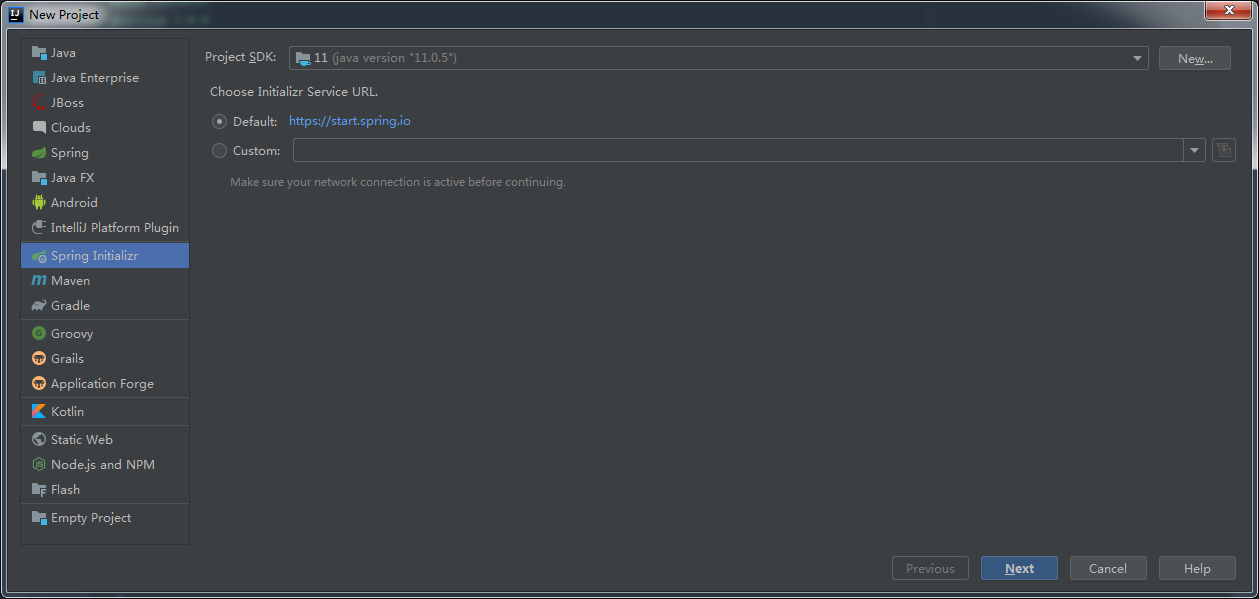Open the start.spring.io link

[350, 121]
